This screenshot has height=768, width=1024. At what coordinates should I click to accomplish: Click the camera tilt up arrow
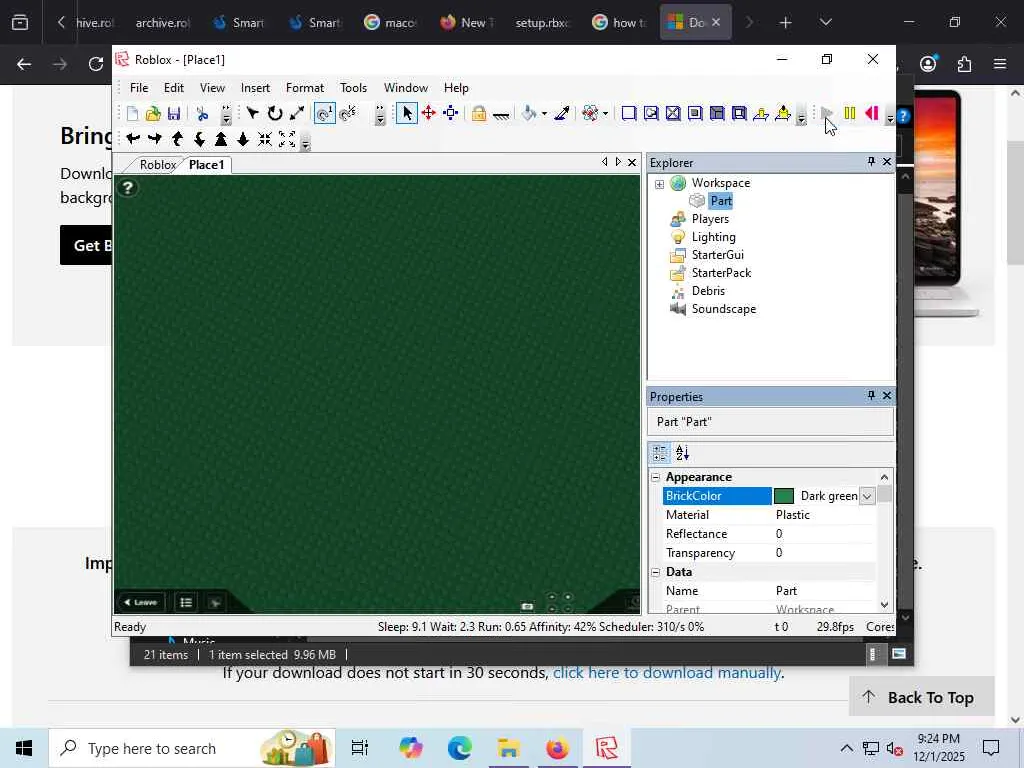click(177, 138)
